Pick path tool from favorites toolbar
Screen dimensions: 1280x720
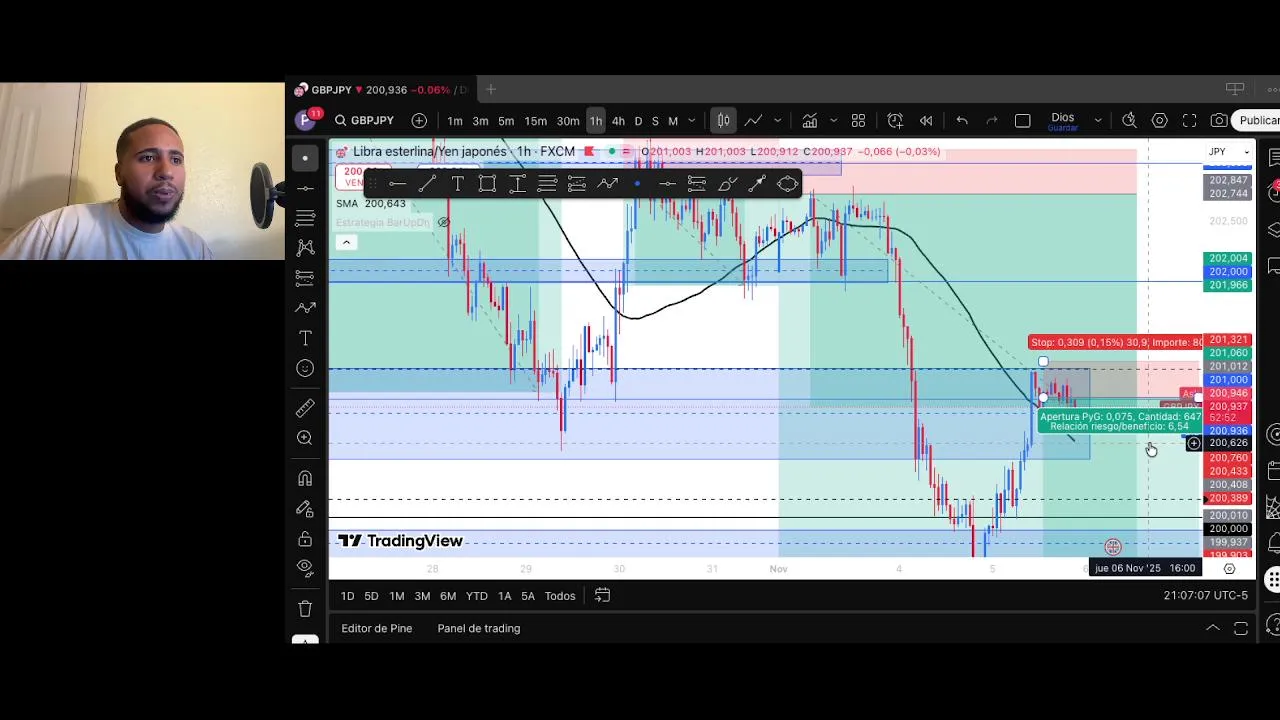click(x=607, y=183)
